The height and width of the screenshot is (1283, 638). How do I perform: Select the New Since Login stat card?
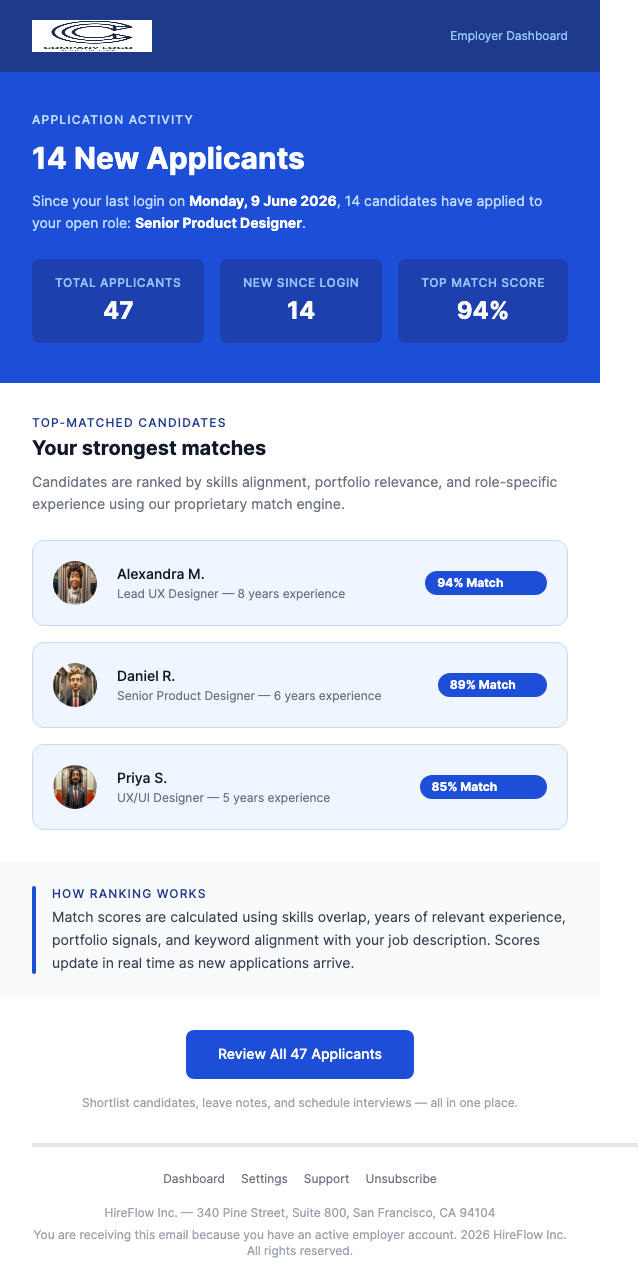click(x=300, y=301)
